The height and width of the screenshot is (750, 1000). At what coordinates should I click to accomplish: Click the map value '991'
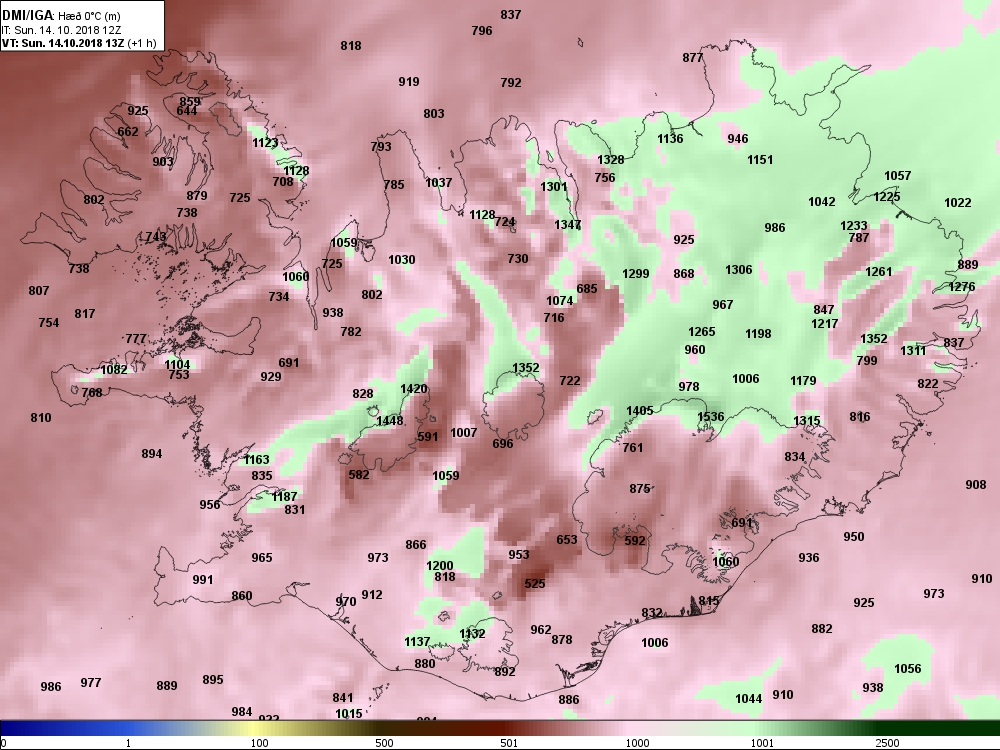pyautogui.click(x=203, y=580)
